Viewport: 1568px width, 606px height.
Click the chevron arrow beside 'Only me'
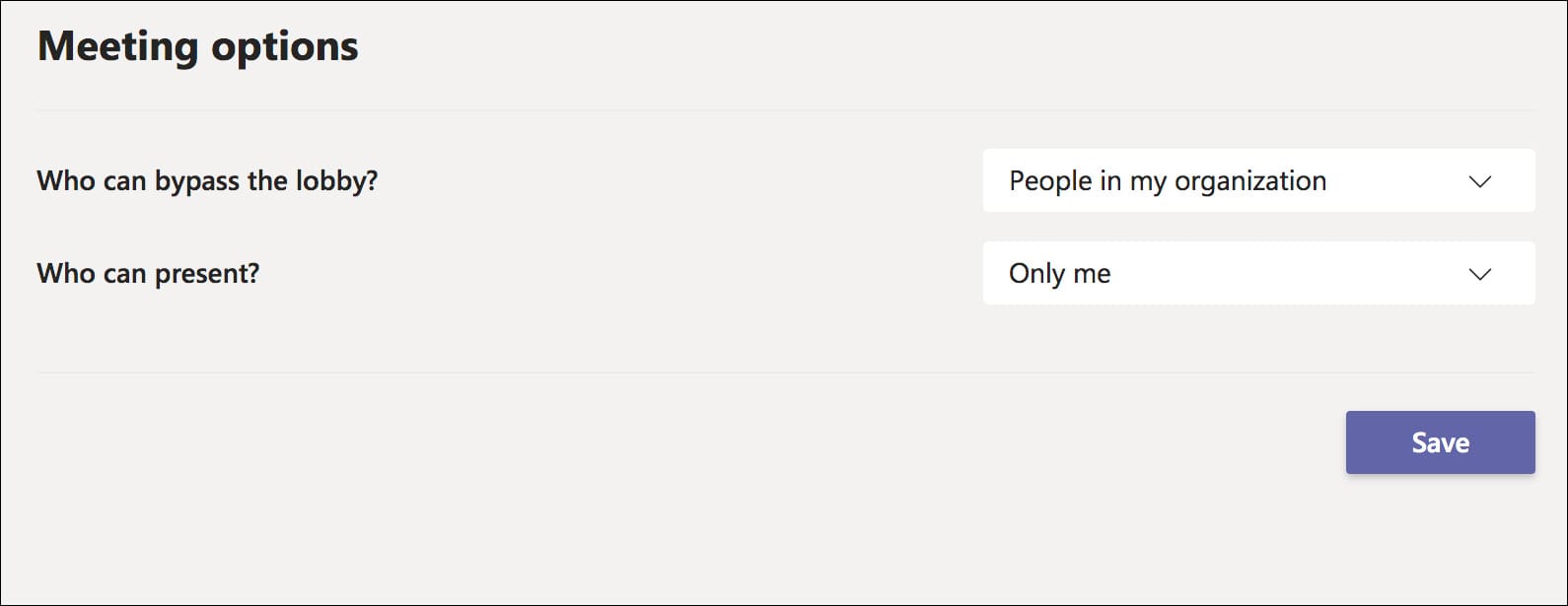click(x=1479, y=274)
